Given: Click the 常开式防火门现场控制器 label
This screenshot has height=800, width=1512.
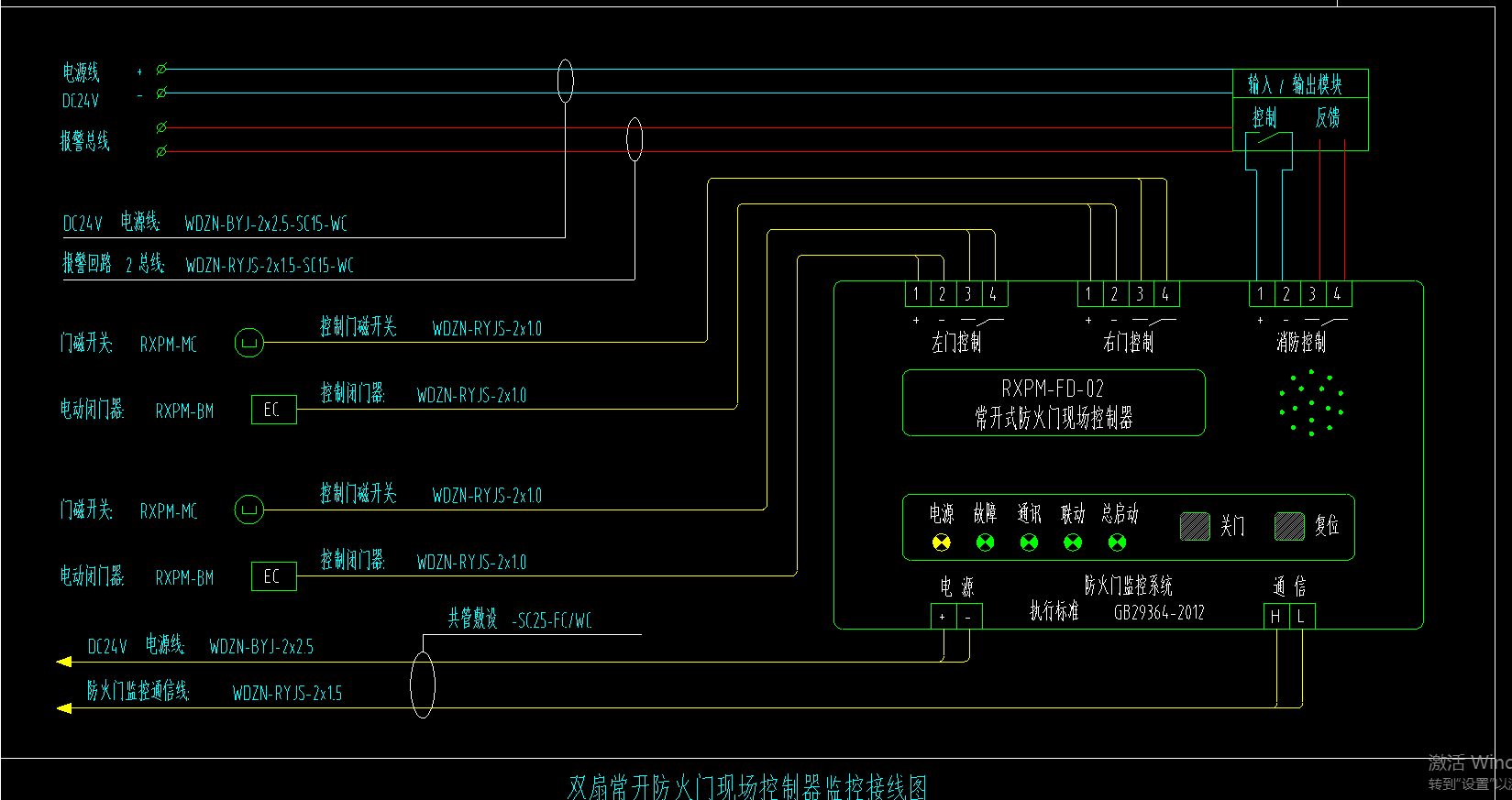Looking at the screenshot, I should pyautogui.click(x=1054, y=419).
